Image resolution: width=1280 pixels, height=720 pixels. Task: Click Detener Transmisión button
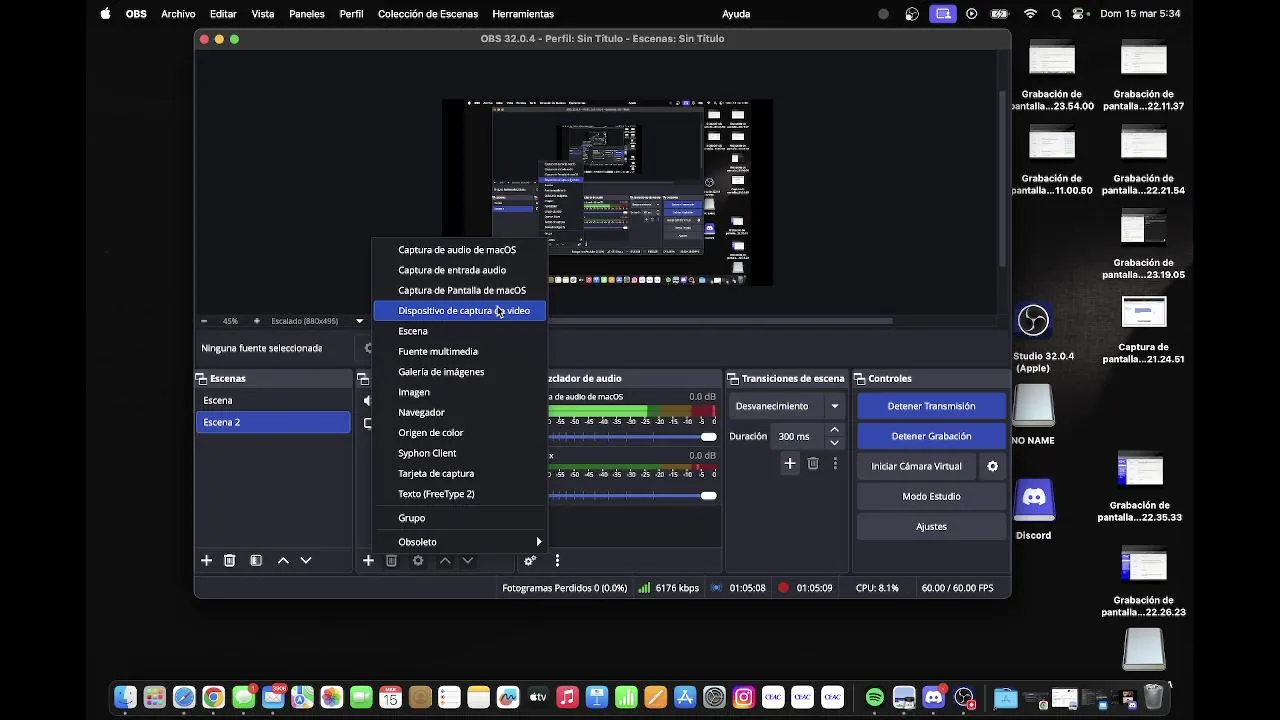(931, 406)
